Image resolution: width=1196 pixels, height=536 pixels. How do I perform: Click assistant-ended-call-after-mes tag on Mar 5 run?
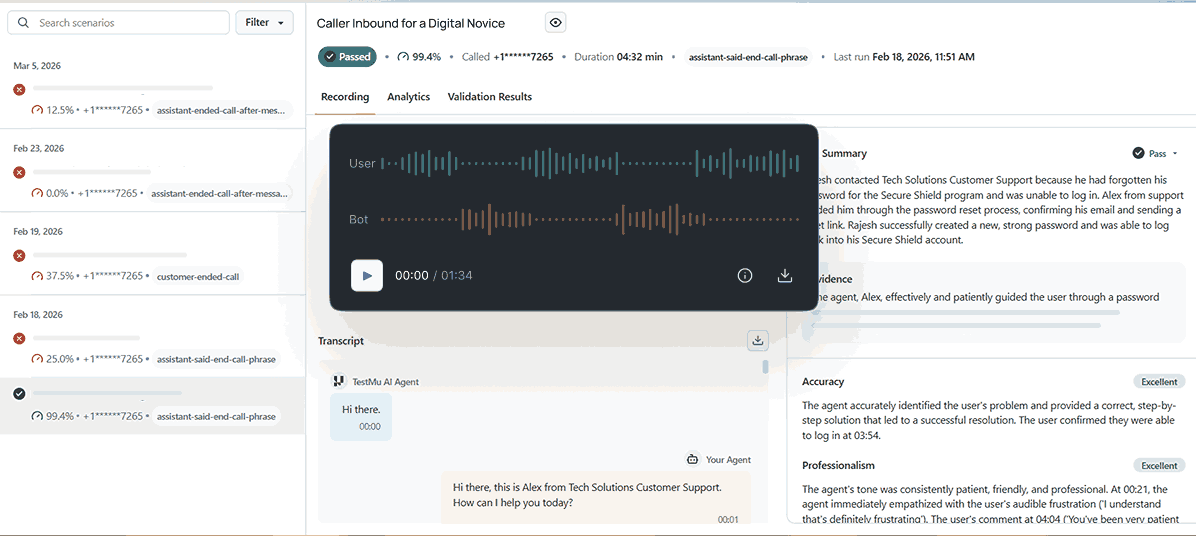(222, 111)
